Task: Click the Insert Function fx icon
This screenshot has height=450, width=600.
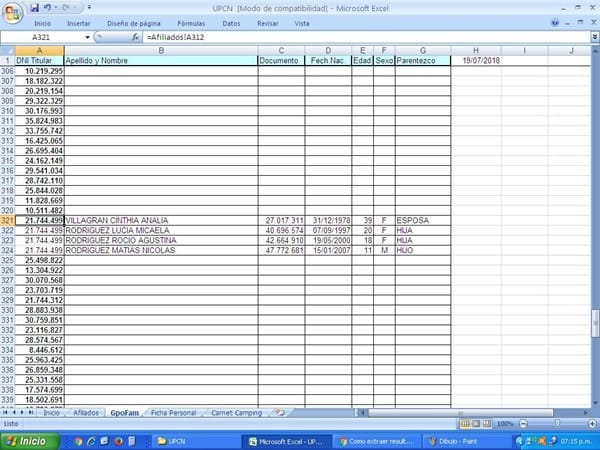Action: tap(135, 37)
